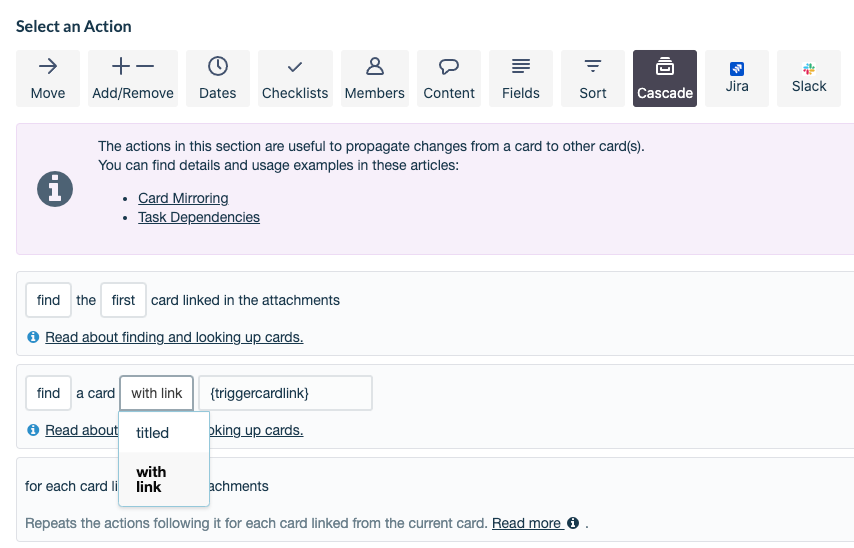Go to the Members actions tab
The image size is (854, 548).
375,78
